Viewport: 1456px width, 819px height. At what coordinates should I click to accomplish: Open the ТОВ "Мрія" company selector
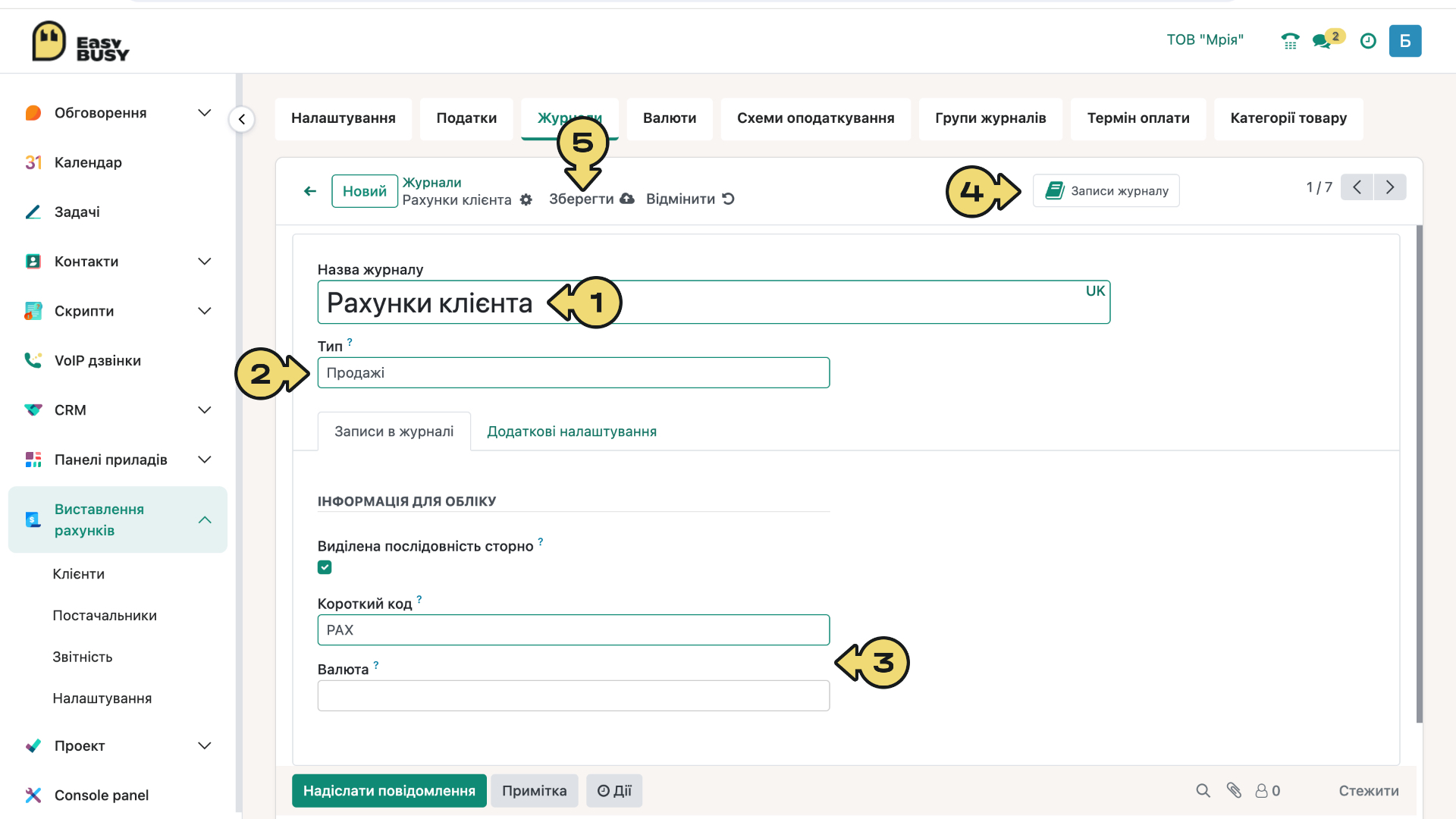click(1205, 40)
